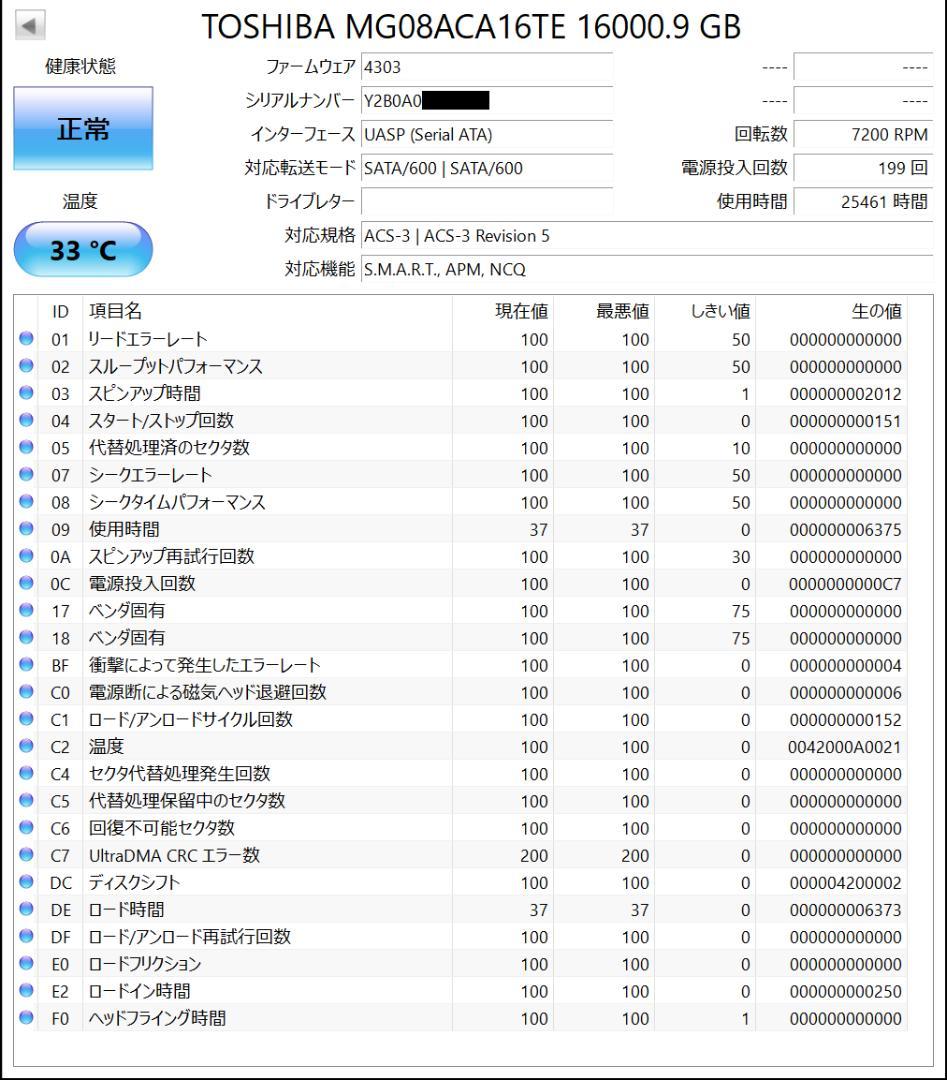Click the シリアルナンバー field
Image resolution: width=947 pixels, height=1080 pixels.
pyautogui.click(x=485, y=101)
